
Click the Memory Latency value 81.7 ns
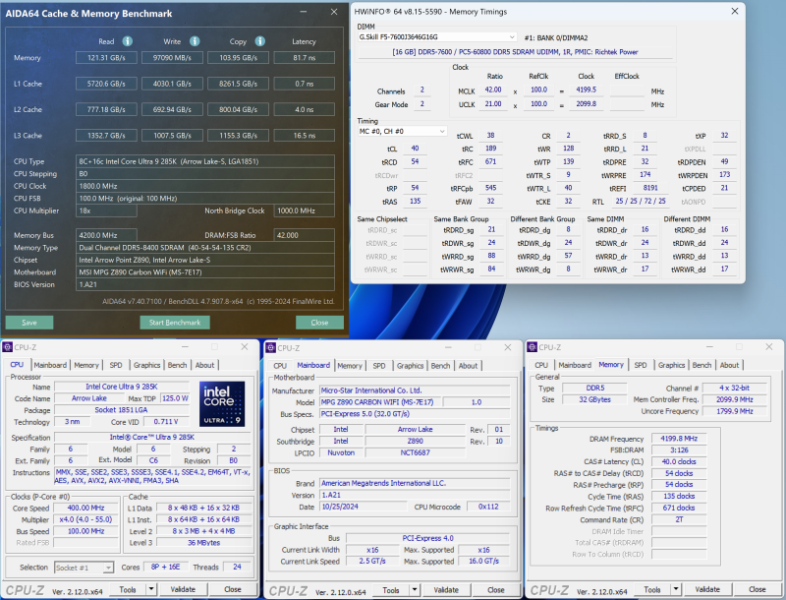pyautogui.click(x=304, y=58)
